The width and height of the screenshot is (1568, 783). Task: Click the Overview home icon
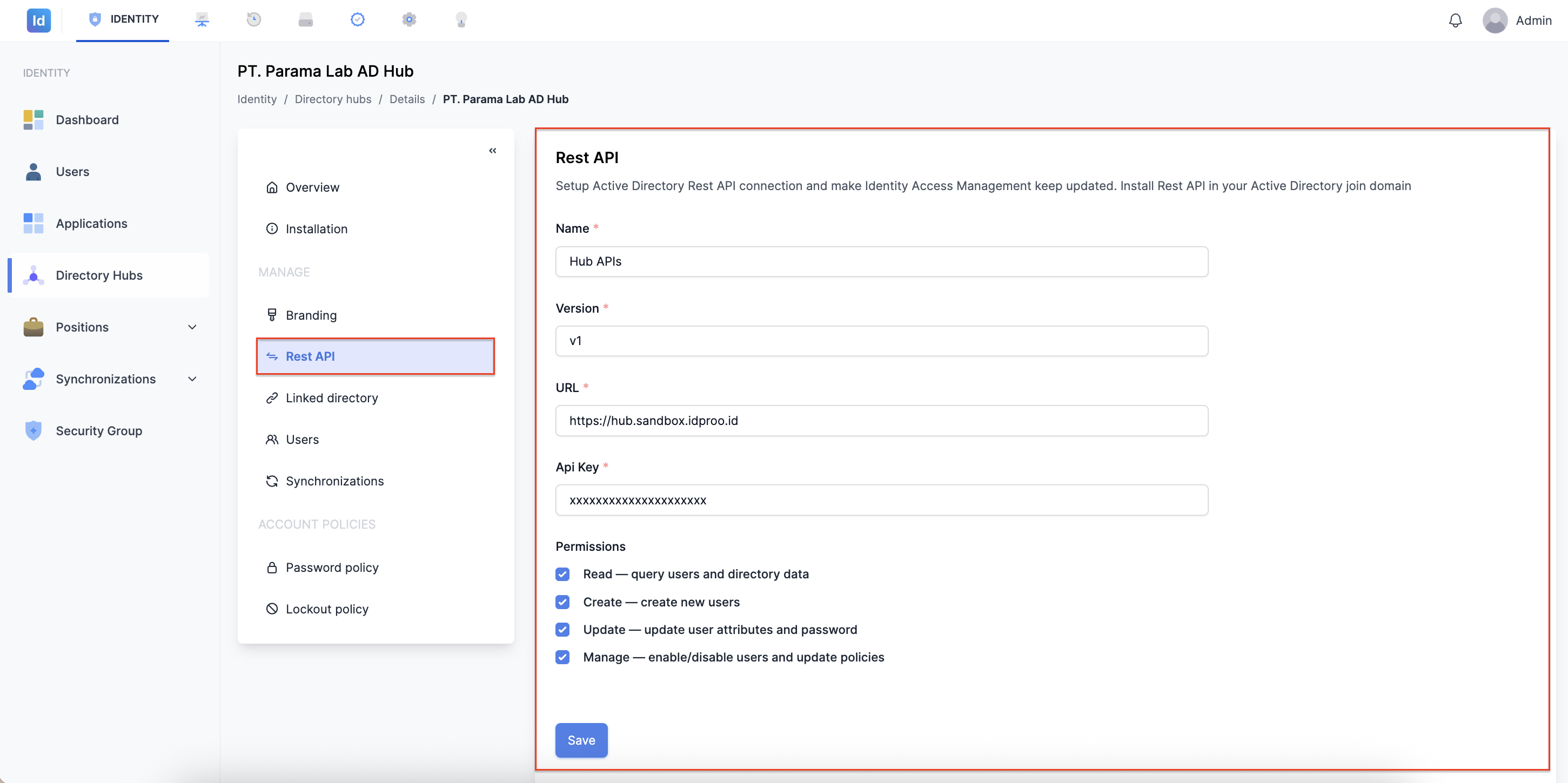tap(271, 187)
